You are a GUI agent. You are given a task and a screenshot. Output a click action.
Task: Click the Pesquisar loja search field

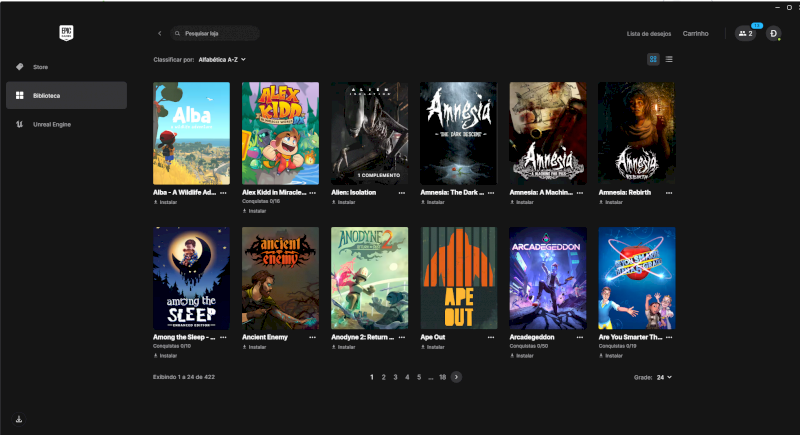tap(215, 33)
